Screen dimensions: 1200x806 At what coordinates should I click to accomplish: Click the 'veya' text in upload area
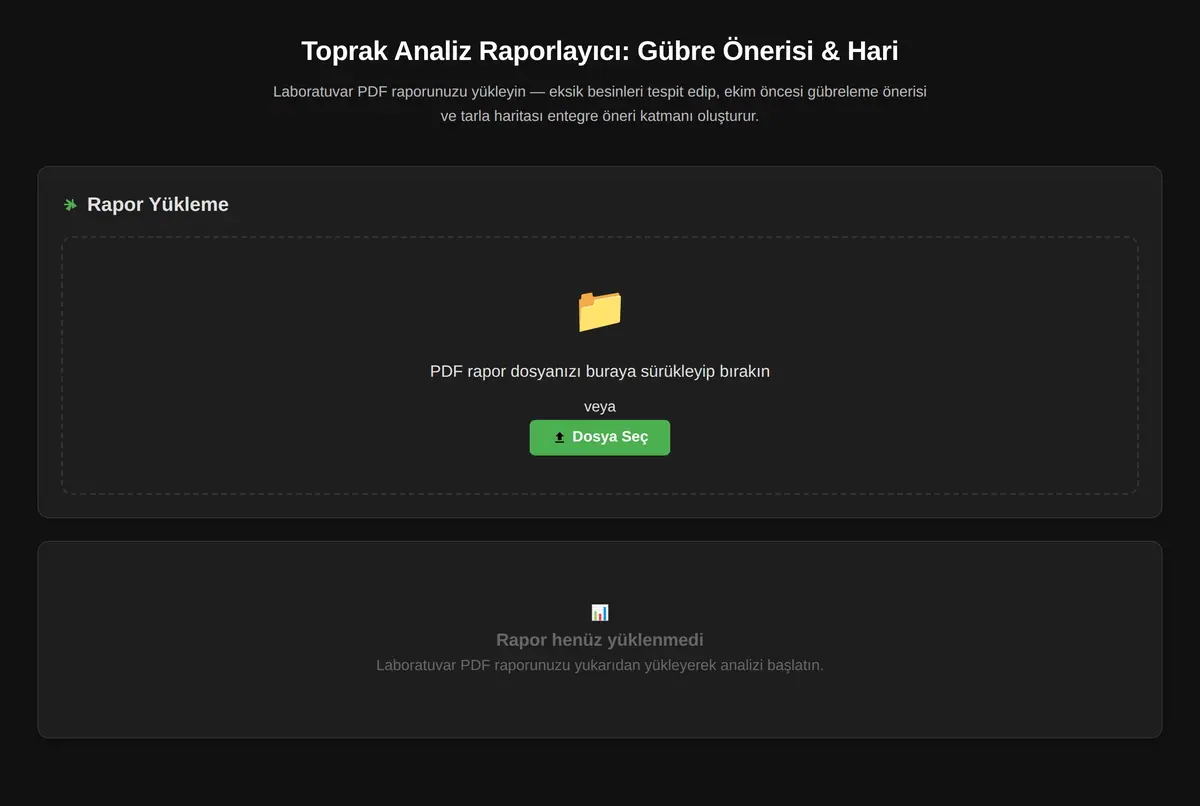point(600,407)
